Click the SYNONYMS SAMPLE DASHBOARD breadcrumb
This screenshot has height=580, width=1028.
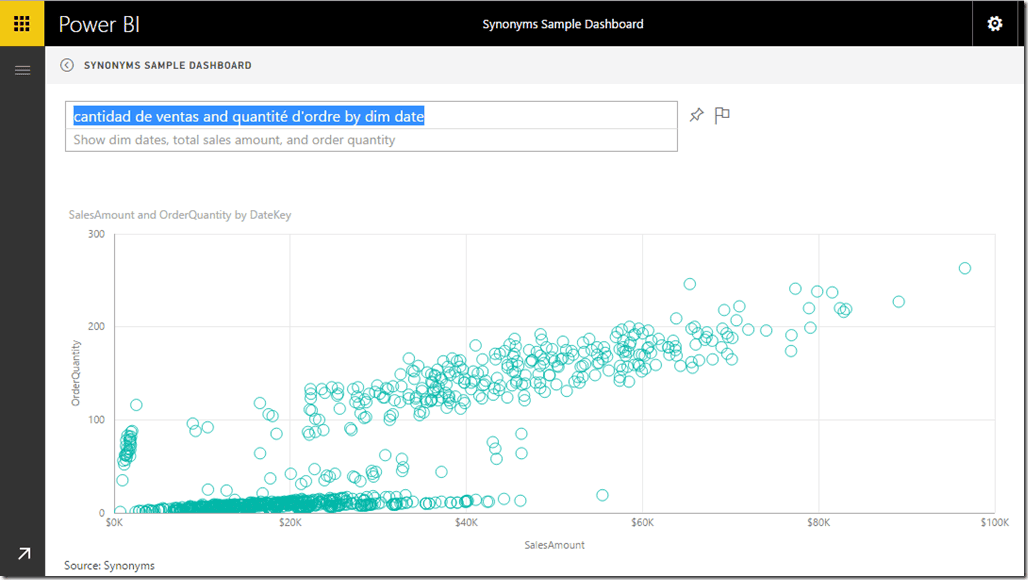tap(166, 64)
